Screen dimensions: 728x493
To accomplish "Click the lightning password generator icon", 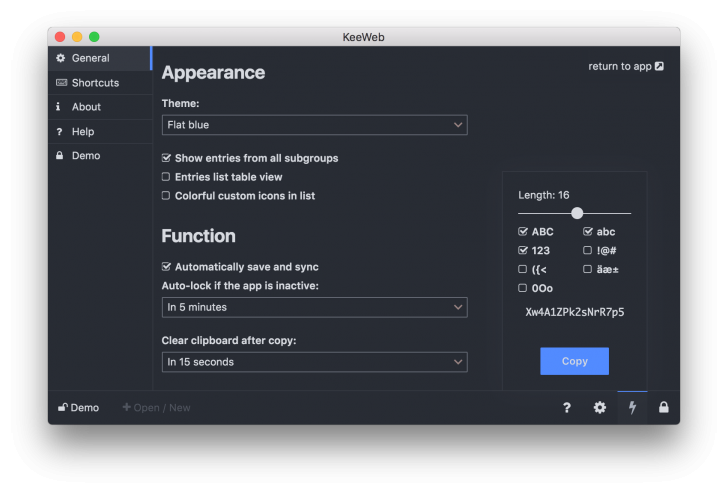I will (x=632, y=408).
